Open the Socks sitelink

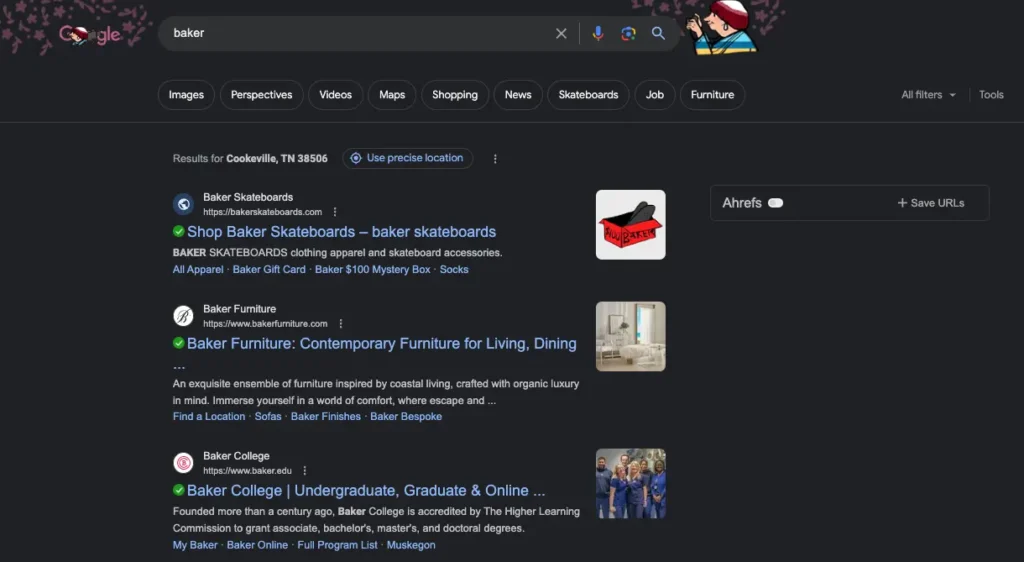tap(454, 270)
